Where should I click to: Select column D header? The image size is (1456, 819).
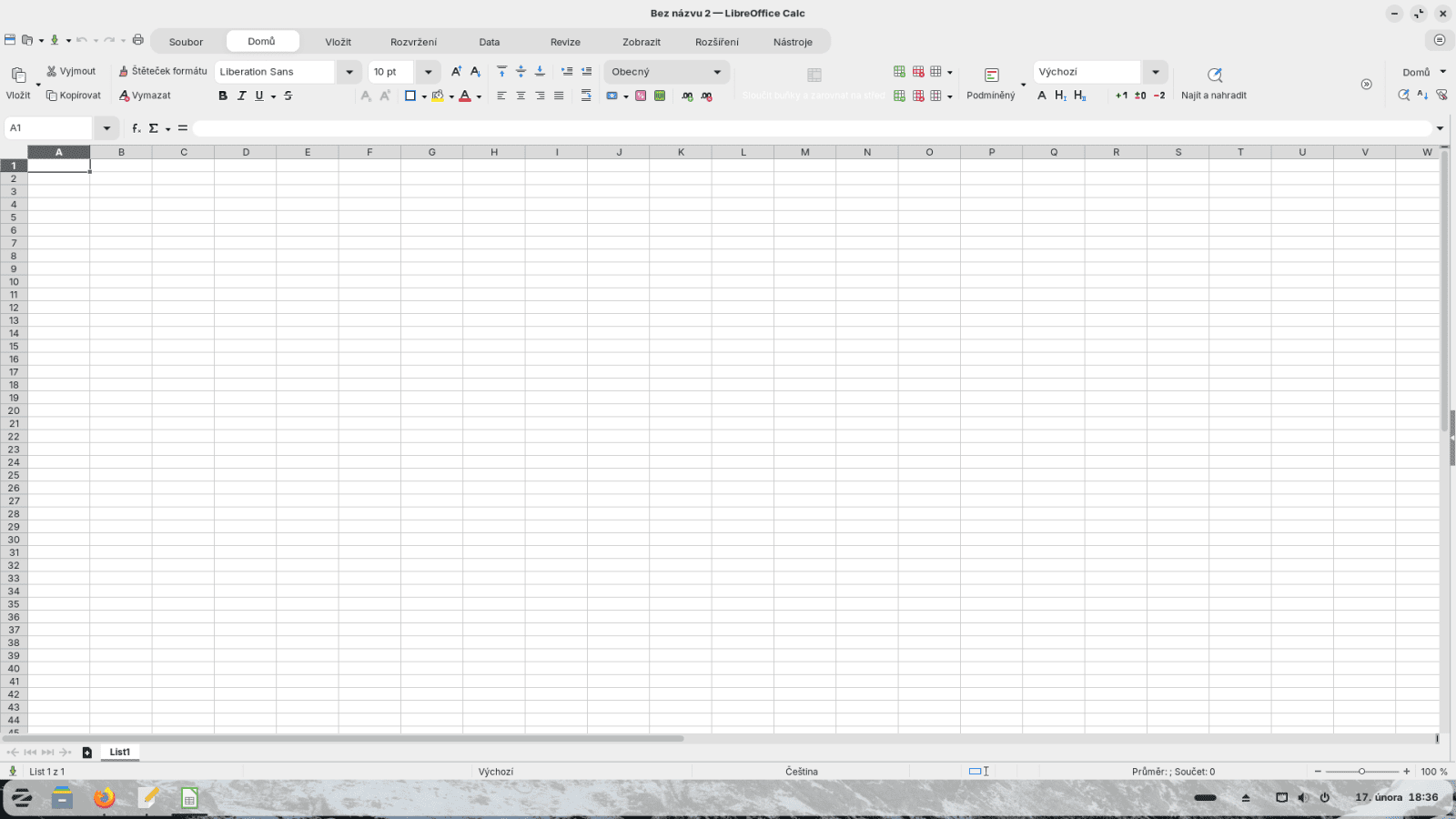click(x=246, y=152)
